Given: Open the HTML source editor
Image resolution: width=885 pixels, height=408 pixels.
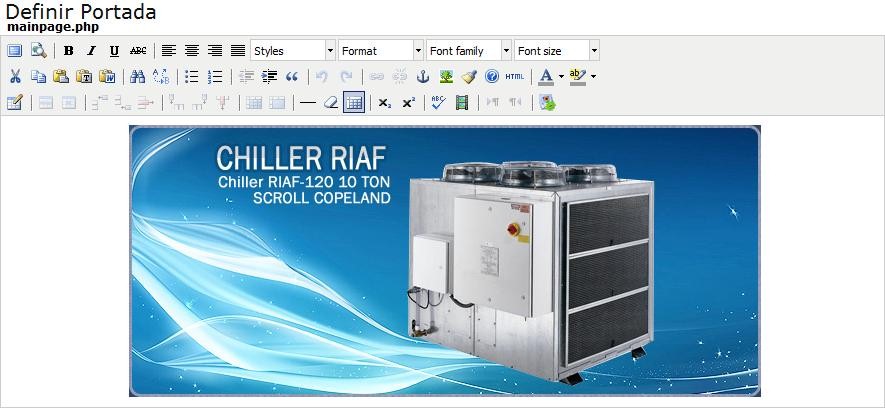Looking at the screenshot, I should tap(514, 77).
